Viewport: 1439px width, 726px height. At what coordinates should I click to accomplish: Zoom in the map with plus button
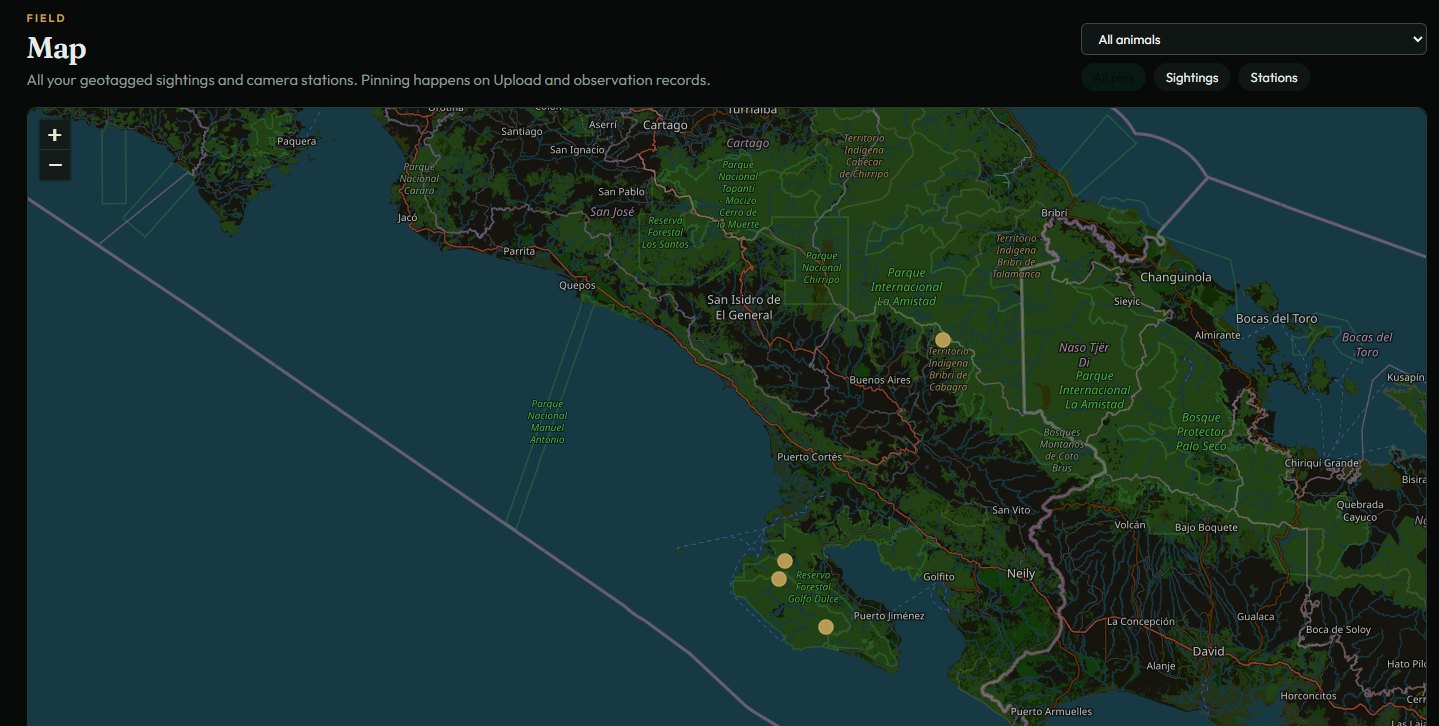coord(55,135)
